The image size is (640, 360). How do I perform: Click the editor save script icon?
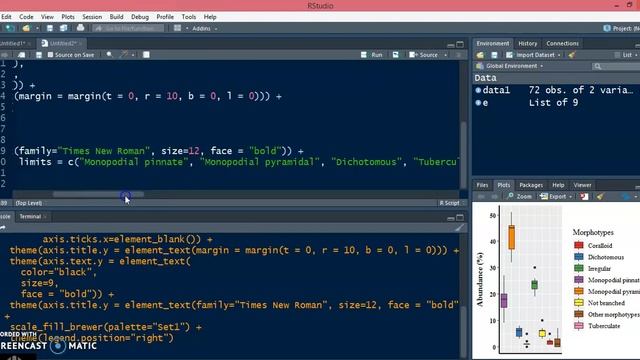[39, 55]
